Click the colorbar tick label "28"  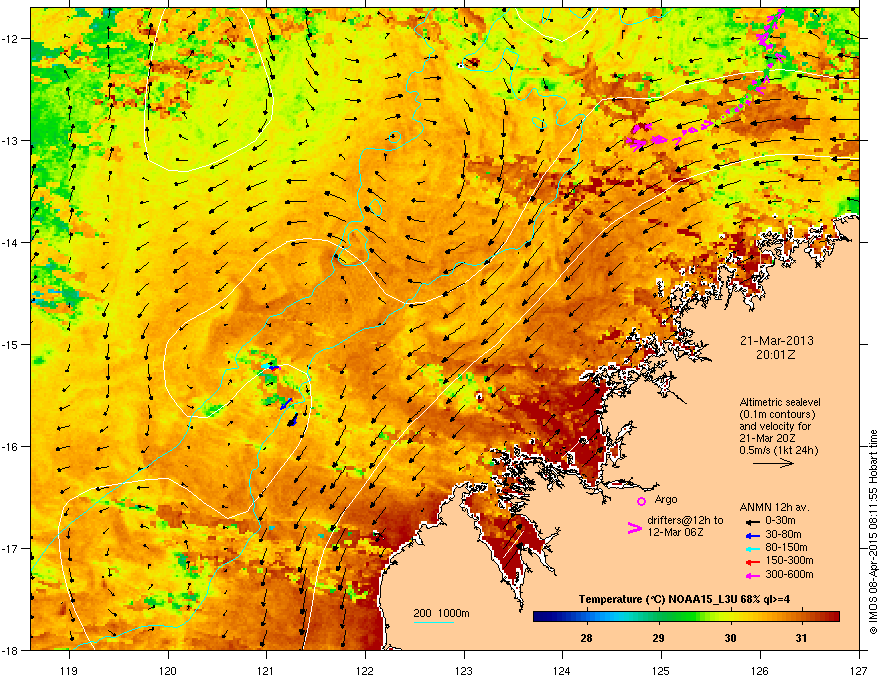coord(586,638)
